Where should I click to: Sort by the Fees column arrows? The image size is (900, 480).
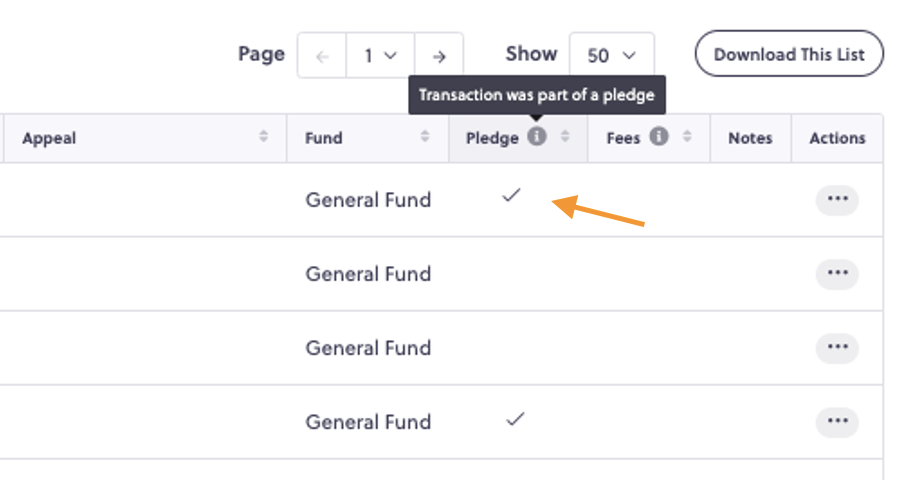coord(687,136)
